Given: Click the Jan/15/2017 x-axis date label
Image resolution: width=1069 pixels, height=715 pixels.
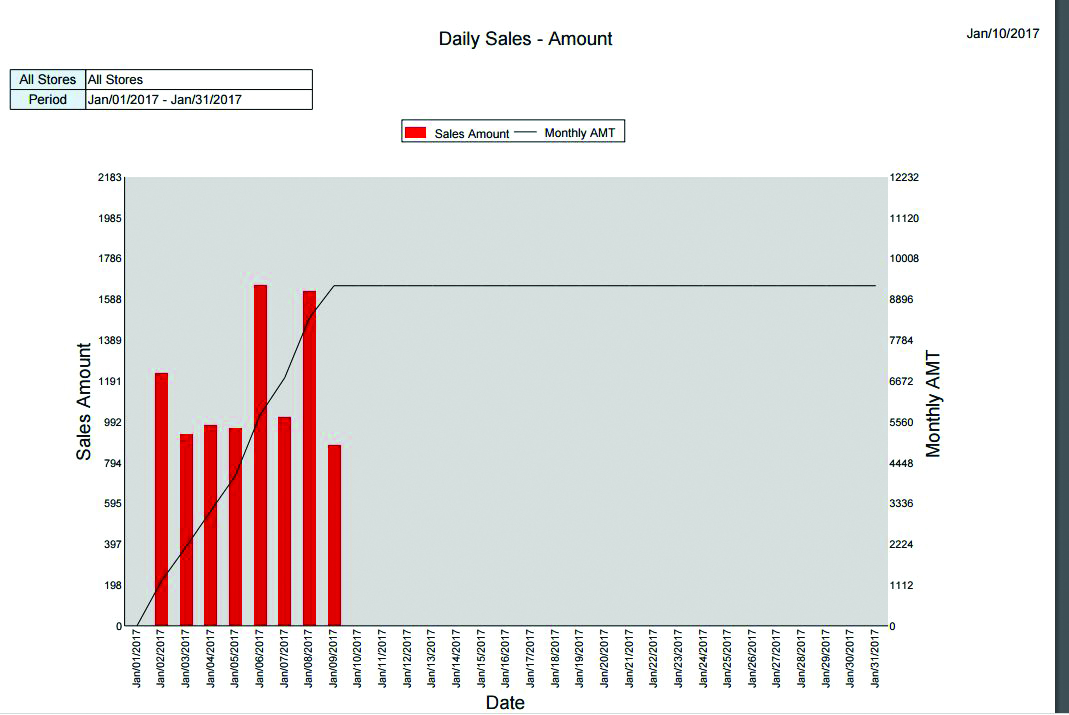Looking at the screenshot, I should tap(481, 658).
